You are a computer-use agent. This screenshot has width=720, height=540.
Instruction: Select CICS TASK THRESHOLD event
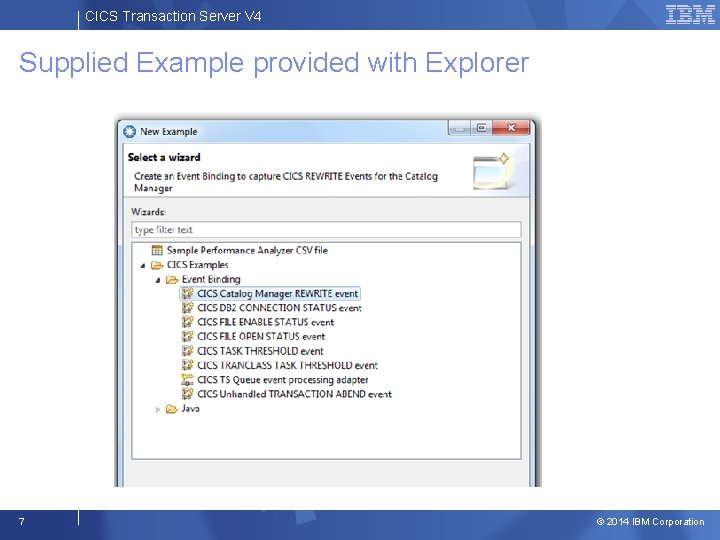pos(260,351)
